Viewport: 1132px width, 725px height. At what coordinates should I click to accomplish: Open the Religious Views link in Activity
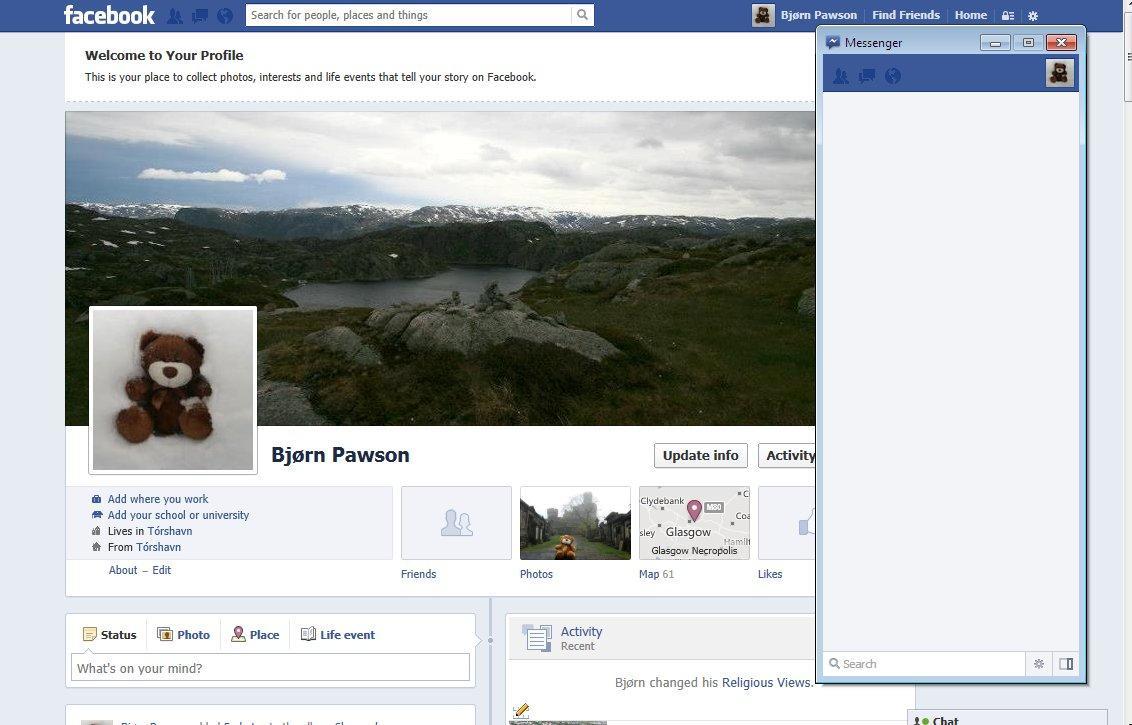click(765, 682)
